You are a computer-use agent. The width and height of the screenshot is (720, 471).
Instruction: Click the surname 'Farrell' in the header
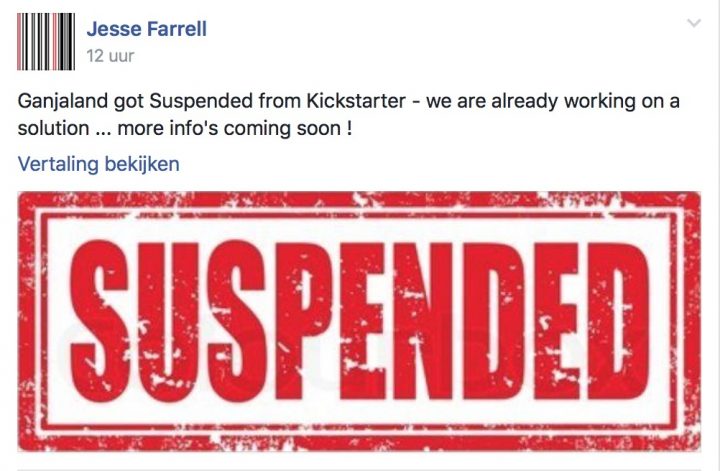point(177,29)
